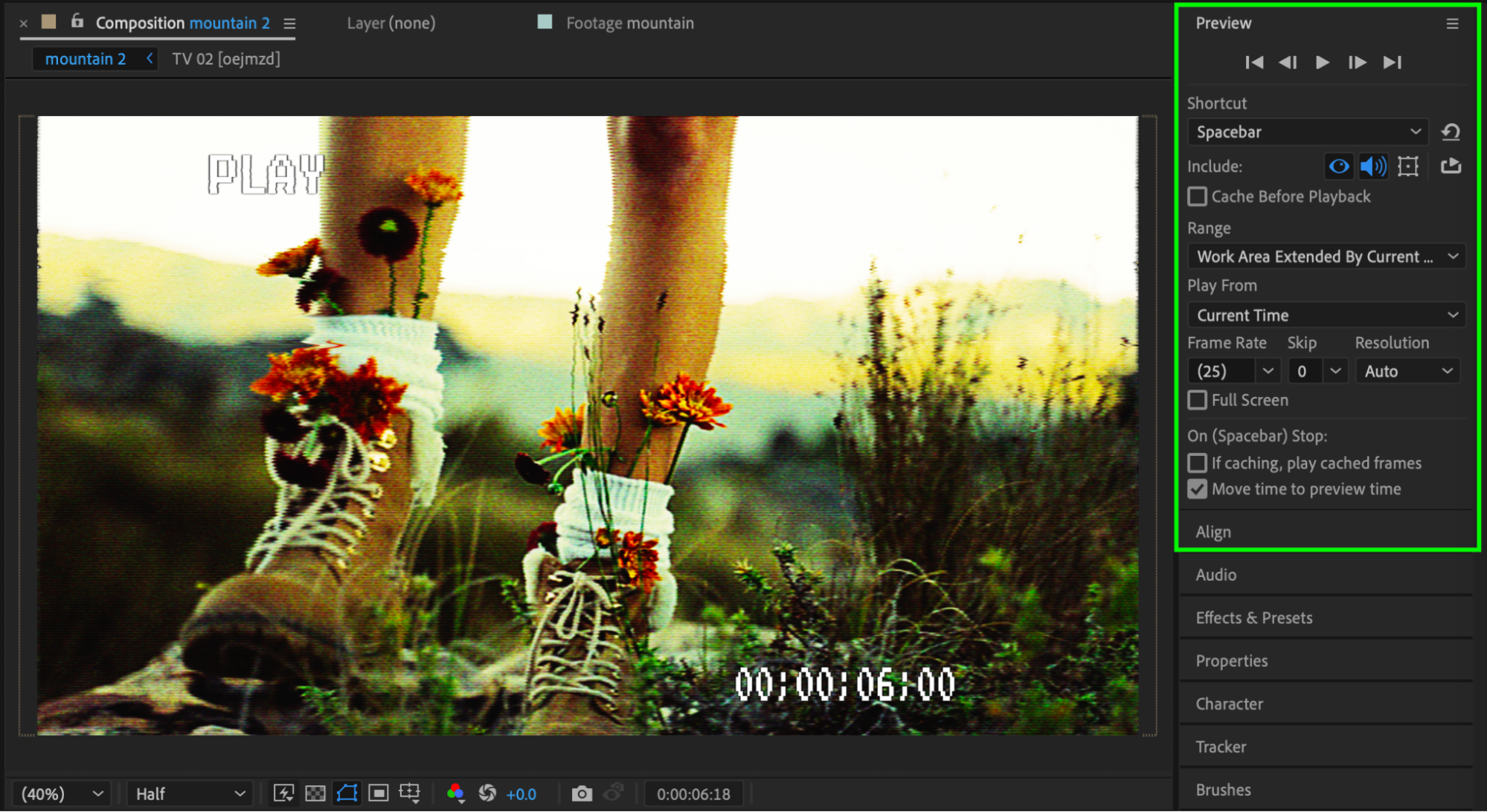The width and height of the screenshot is (1487, 812).
Task: Toggle the transparency grid icon
Action: [315, 793]
